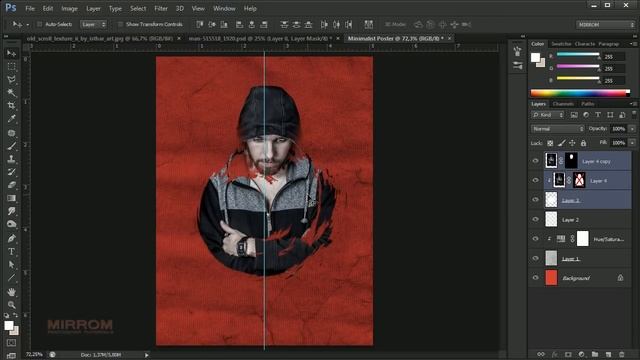The width and height of the screenshot is (640, 360).
Task: Select the Magic Wand tool
Action: 11,93
